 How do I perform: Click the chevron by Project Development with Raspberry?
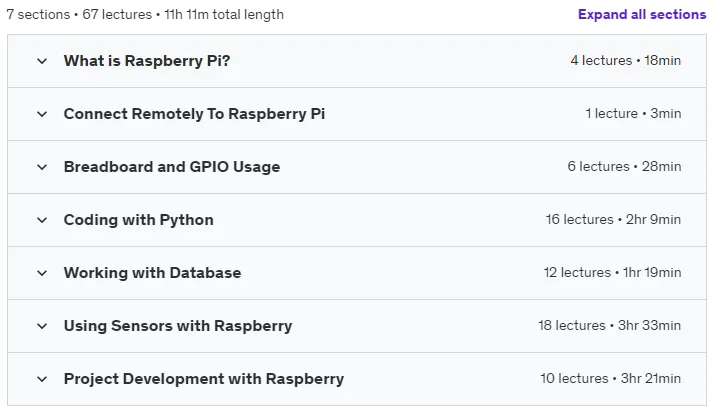click(x=42, y=379)
